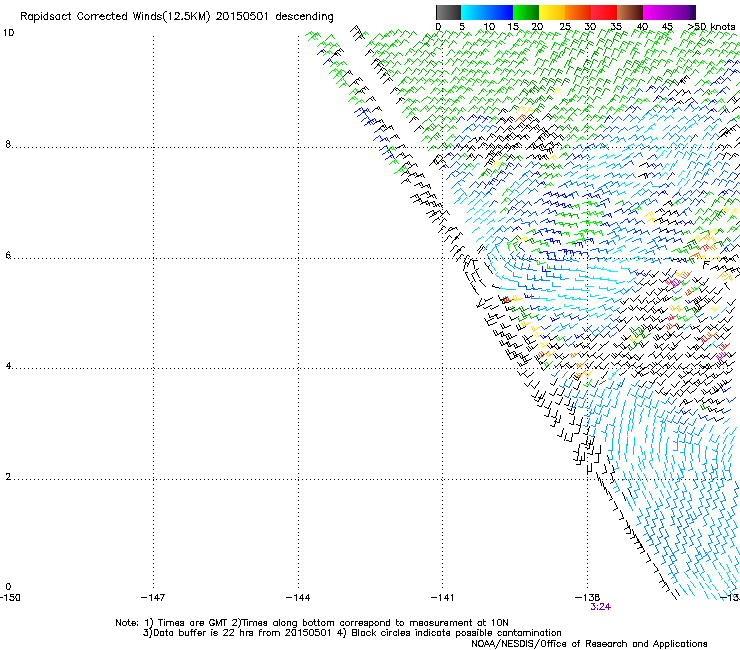Screen dimensions: 740x650
Task: Click the '35' label under the color bar
Action: pyautogui.click(x=616, y=27)
